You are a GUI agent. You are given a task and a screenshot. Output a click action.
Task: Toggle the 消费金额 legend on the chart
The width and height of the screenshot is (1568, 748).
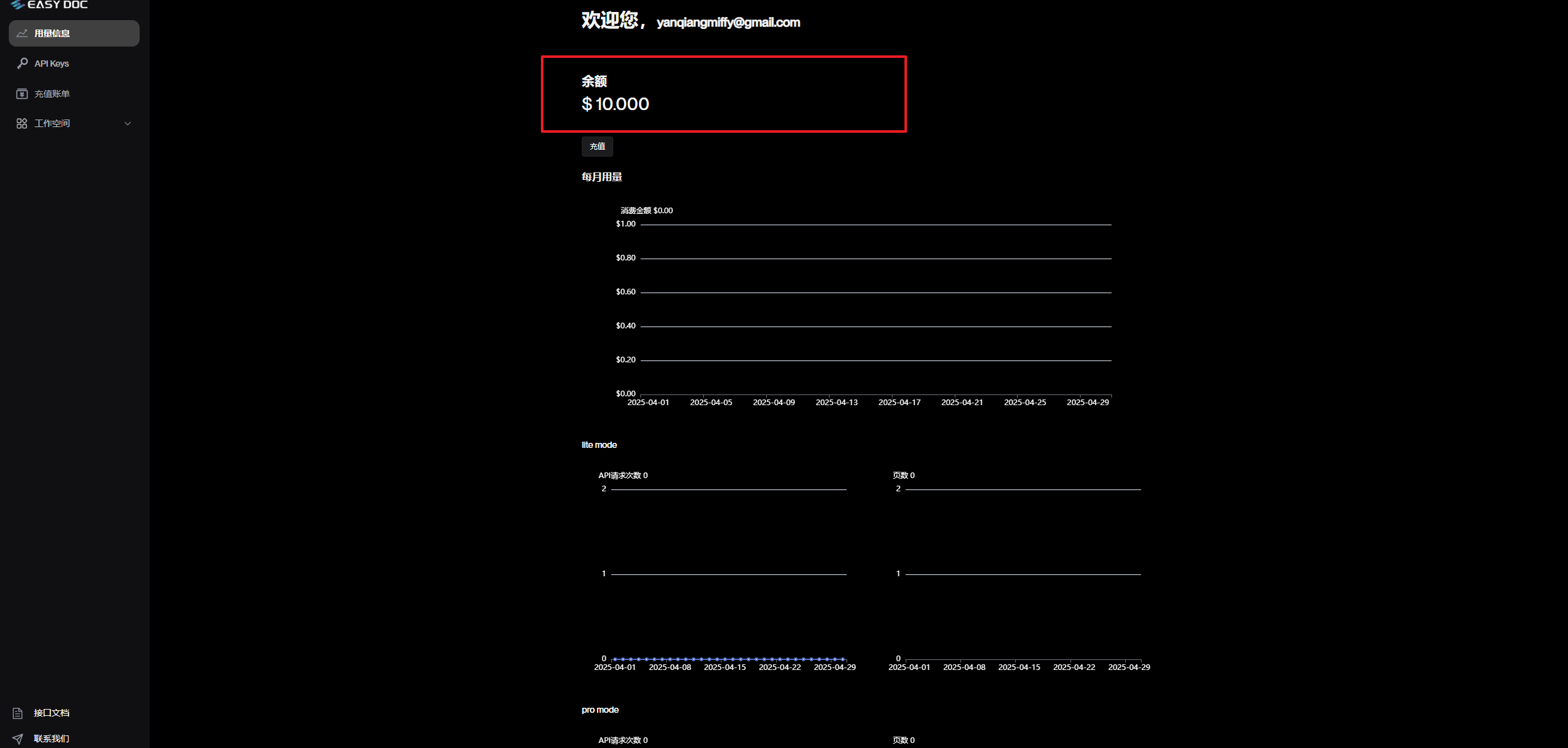(x=645, y=210)
